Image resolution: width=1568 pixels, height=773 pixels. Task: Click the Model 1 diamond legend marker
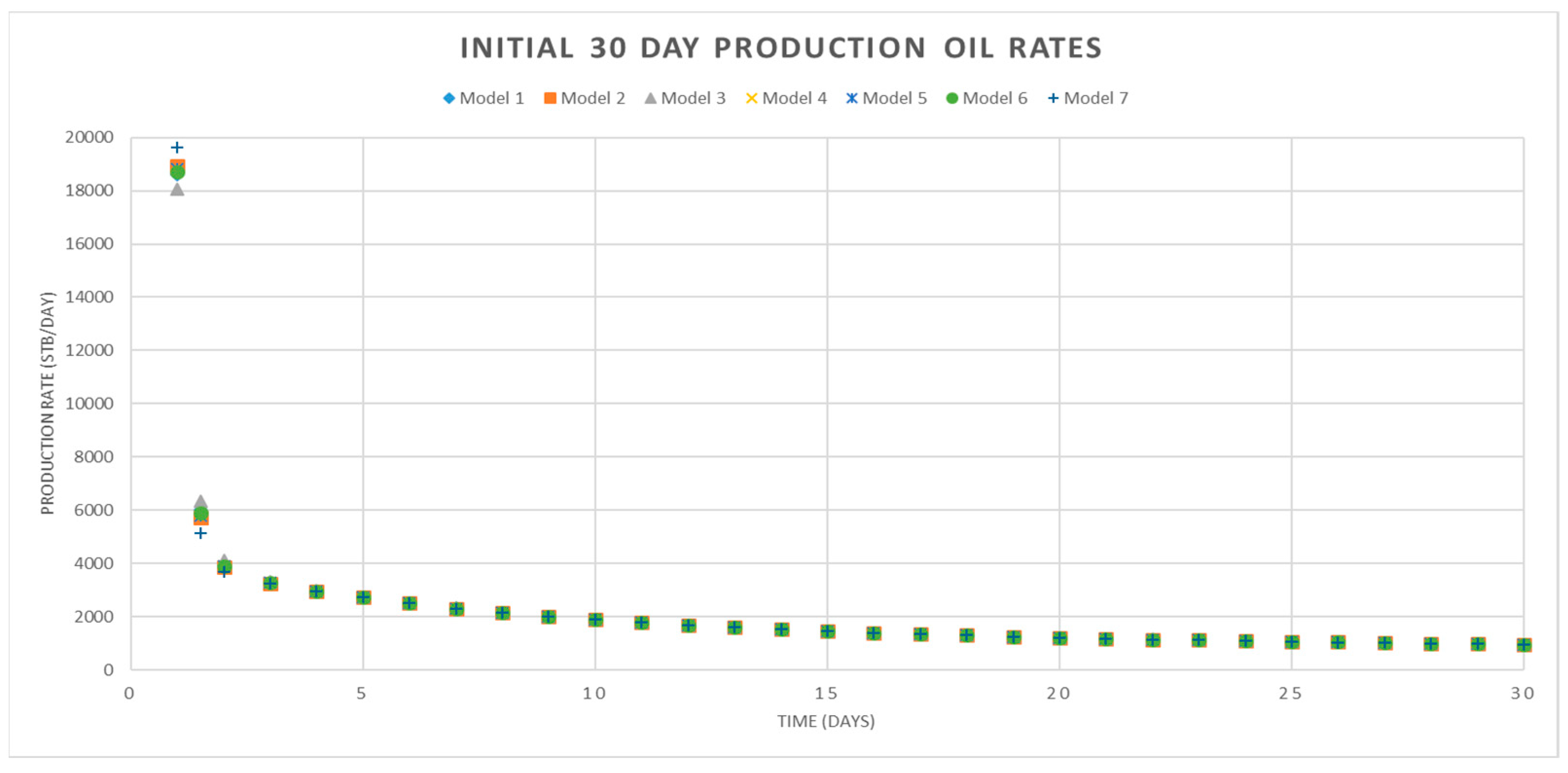coord(449,98)
